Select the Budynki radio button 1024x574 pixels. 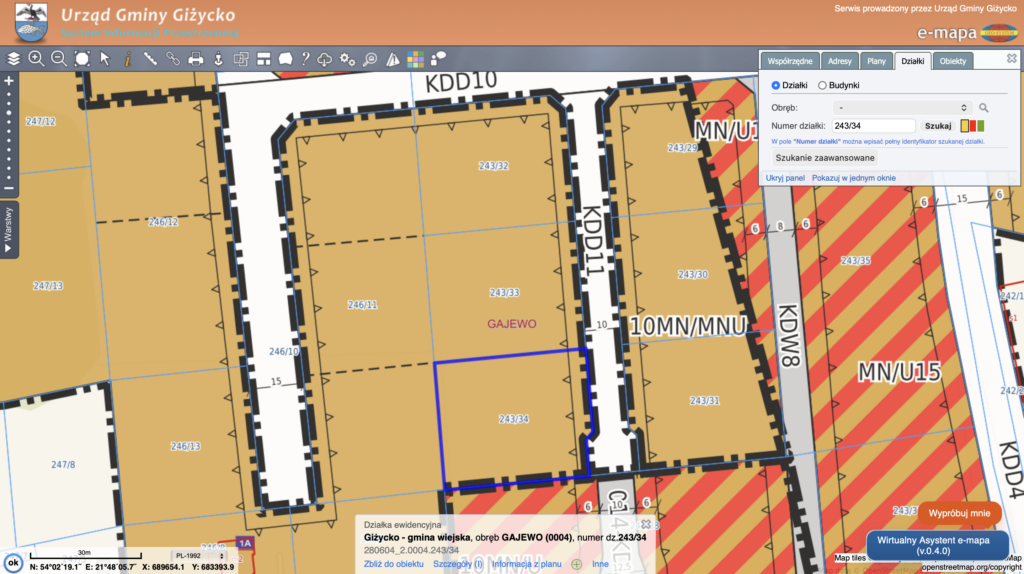pos(822,86)
